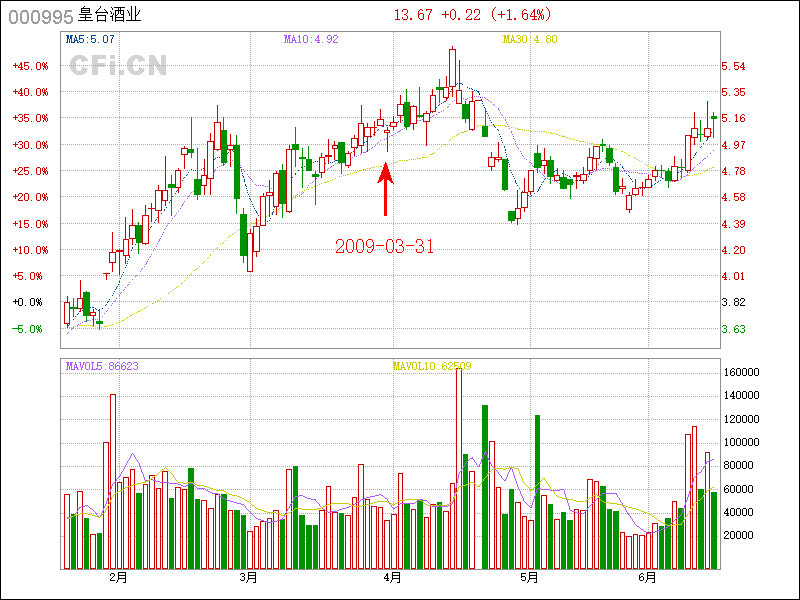Click the price change +0.22
Screen dimensions: 800x600
[x=461, y=15]
